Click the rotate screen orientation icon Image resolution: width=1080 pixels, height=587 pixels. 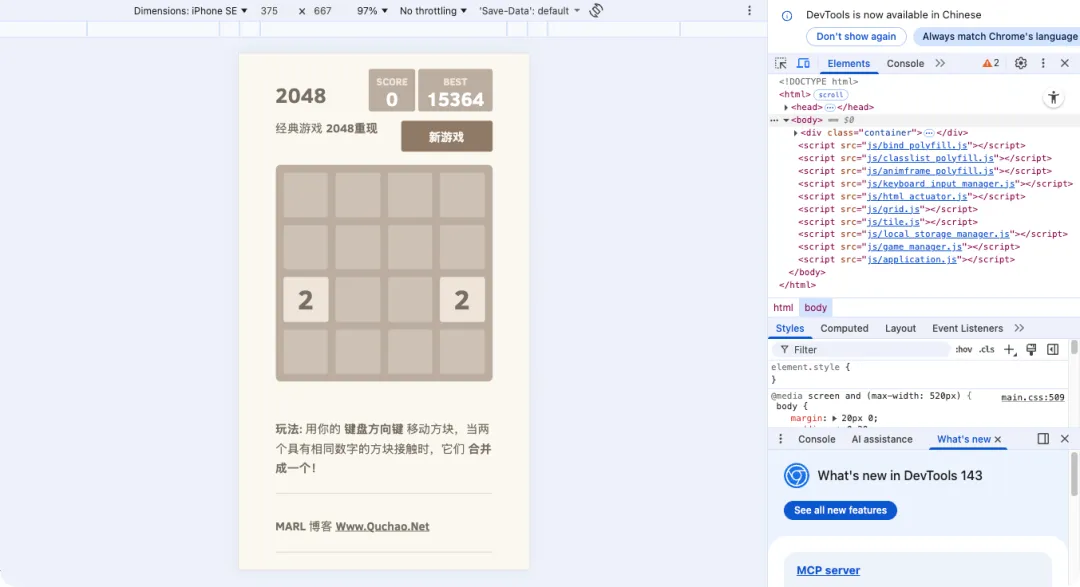(596, 11)
